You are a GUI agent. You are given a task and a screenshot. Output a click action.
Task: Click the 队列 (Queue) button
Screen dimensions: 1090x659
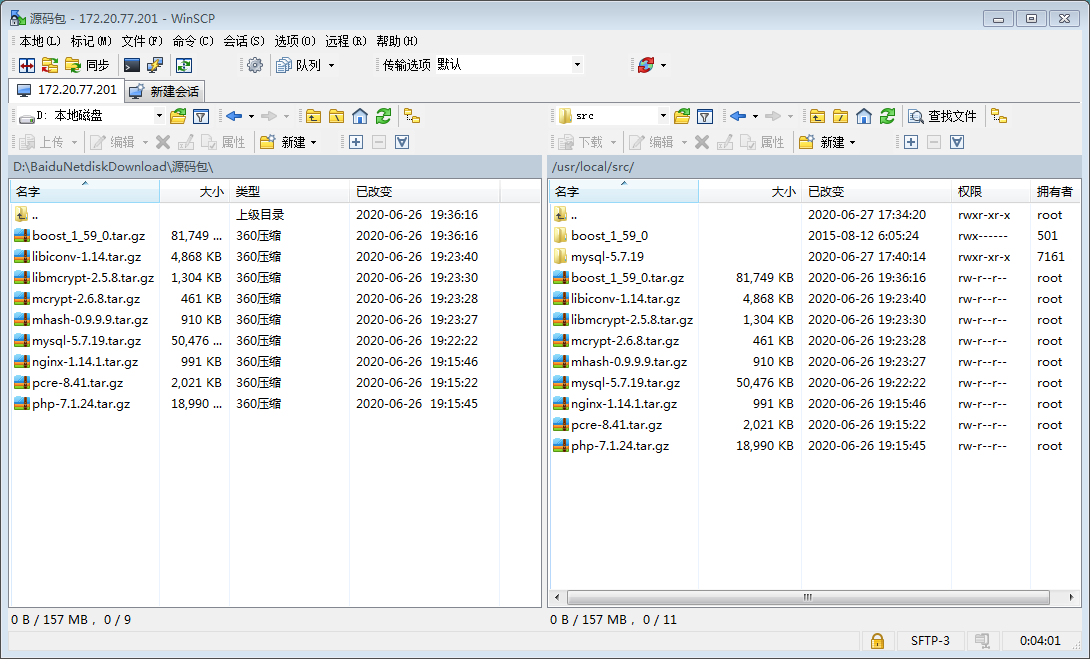(298, 65)
